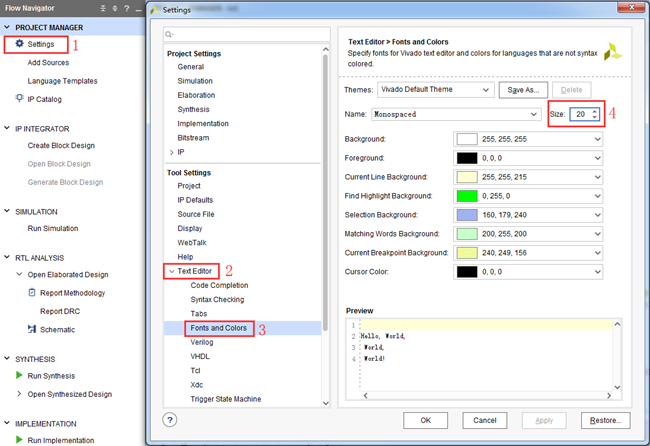Open Find Highlight Background dropdown arrow
Viewport: 650px width, 446px height.
597,196
